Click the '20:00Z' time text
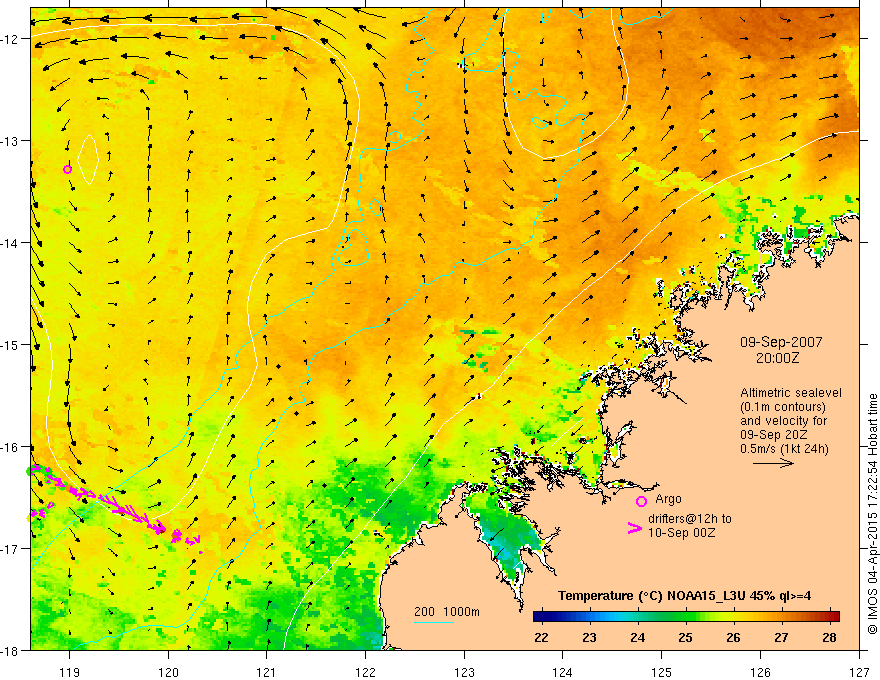This screenshot has height=680, width=880. [777, 358]
